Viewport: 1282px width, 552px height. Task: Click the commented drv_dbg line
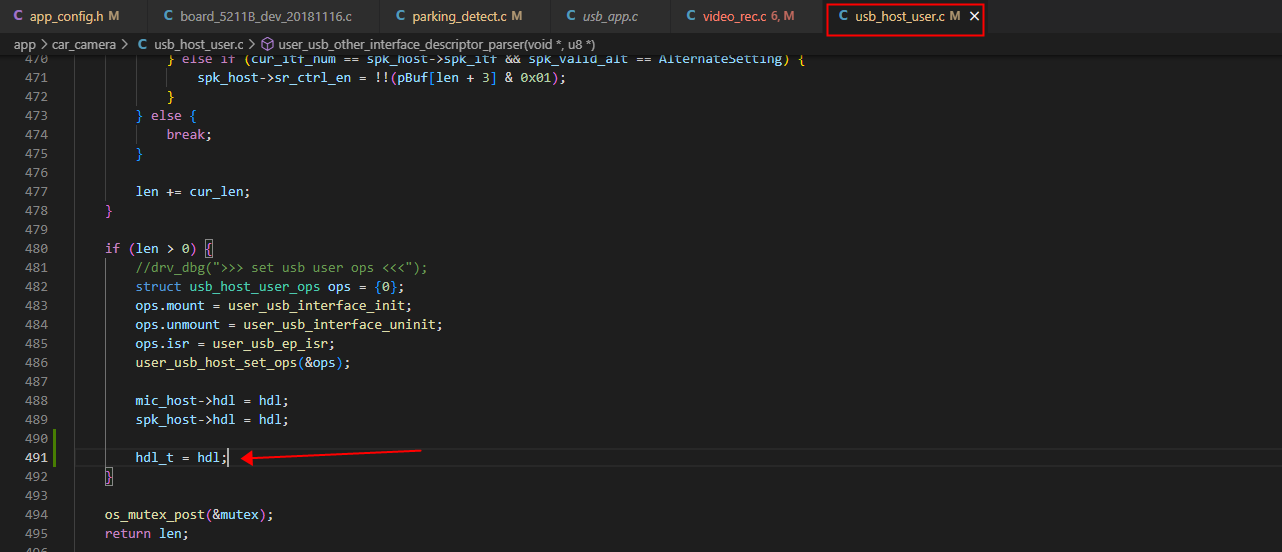tap(282, 268)
